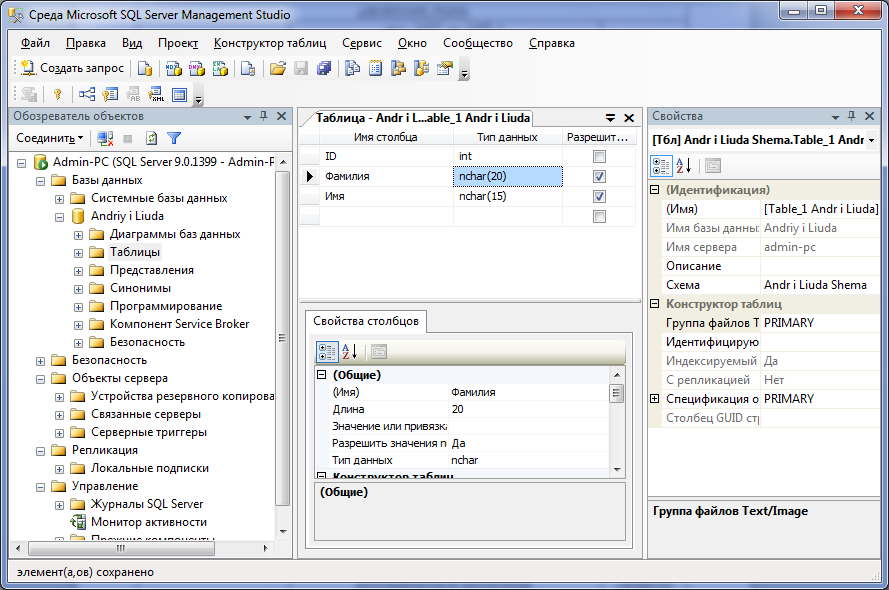
Task: Expand the Компонент Service Broker node
Action: 78,325
